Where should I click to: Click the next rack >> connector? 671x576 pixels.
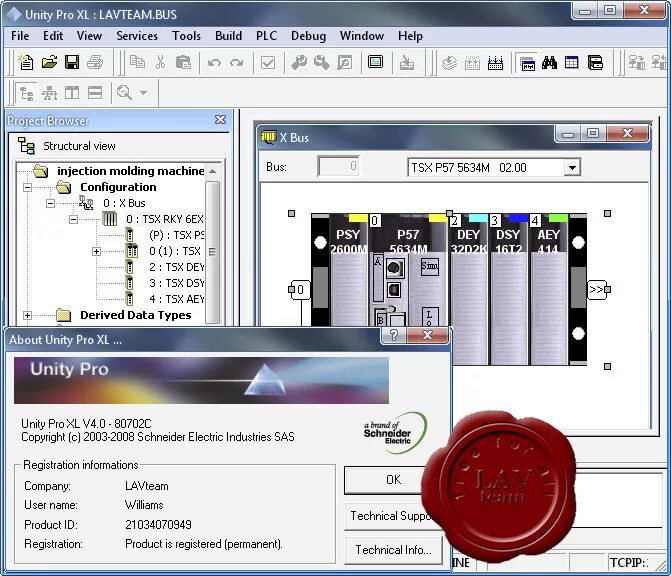pos(597,290)
